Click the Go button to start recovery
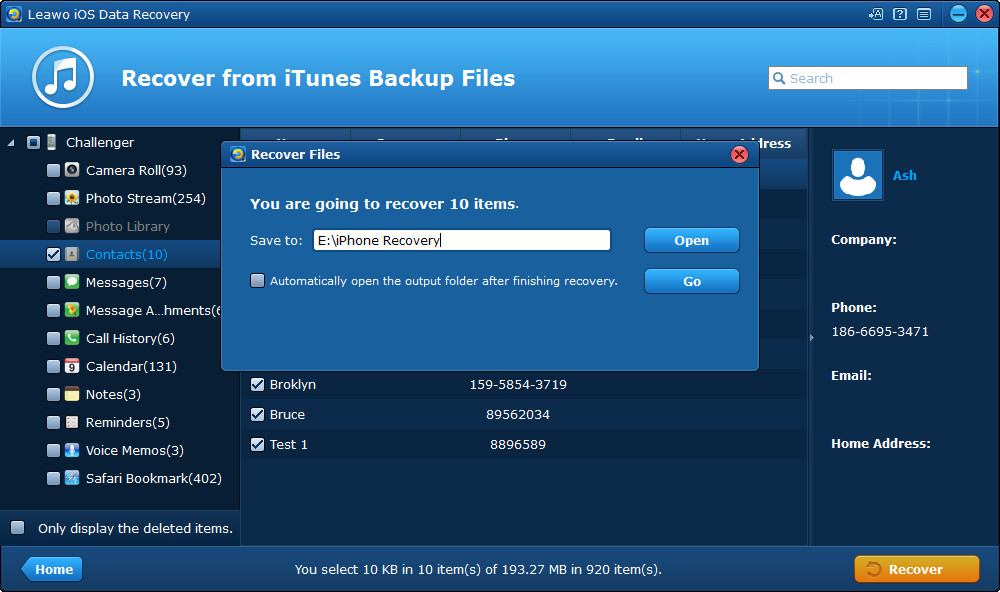The height and width of the screenshot is (592, 1000). [691, 281]
